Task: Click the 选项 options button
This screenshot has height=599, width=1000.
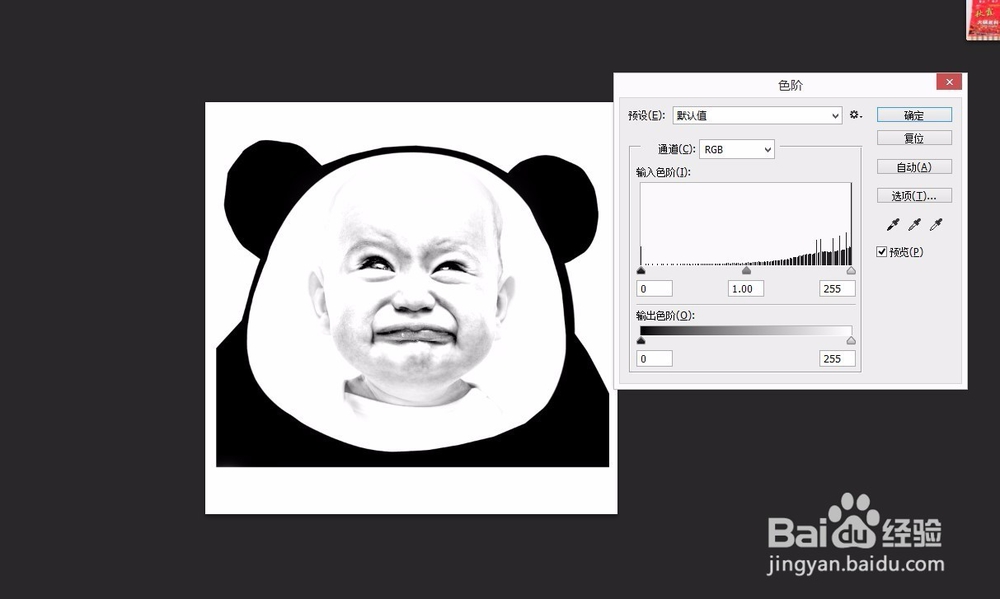Action: (914, 196)
